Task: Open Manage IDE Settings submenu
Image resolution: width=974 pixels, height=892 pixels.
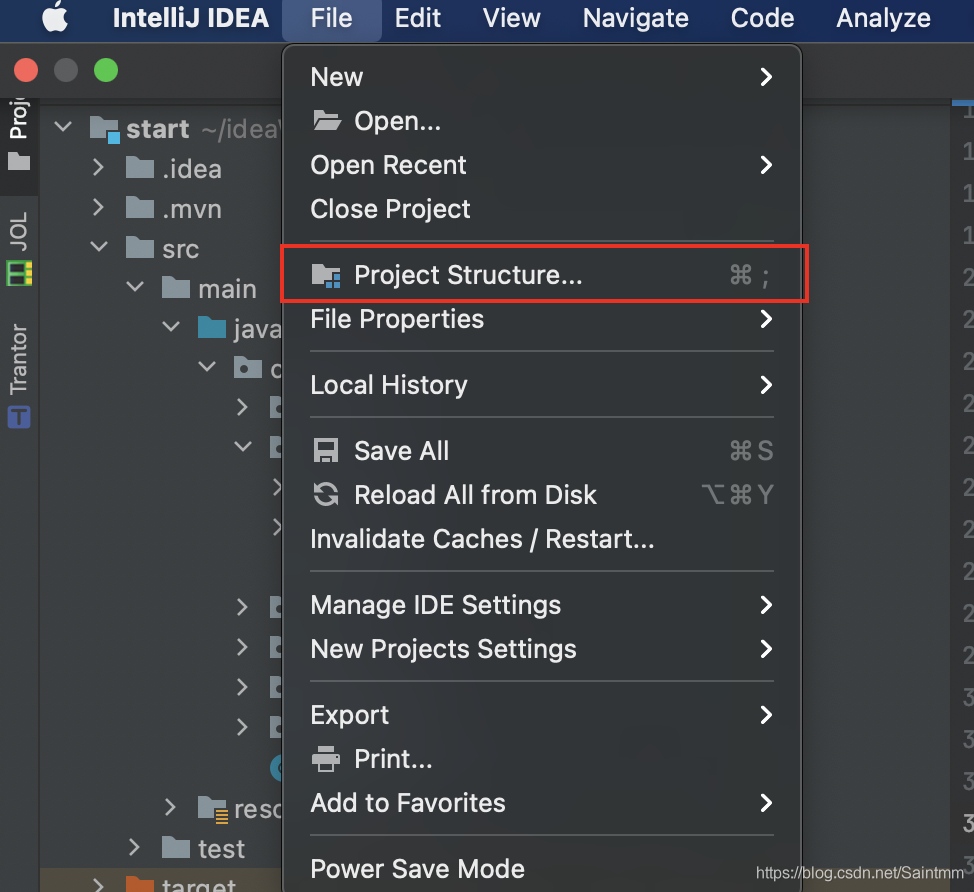Action: coord(542,605)
